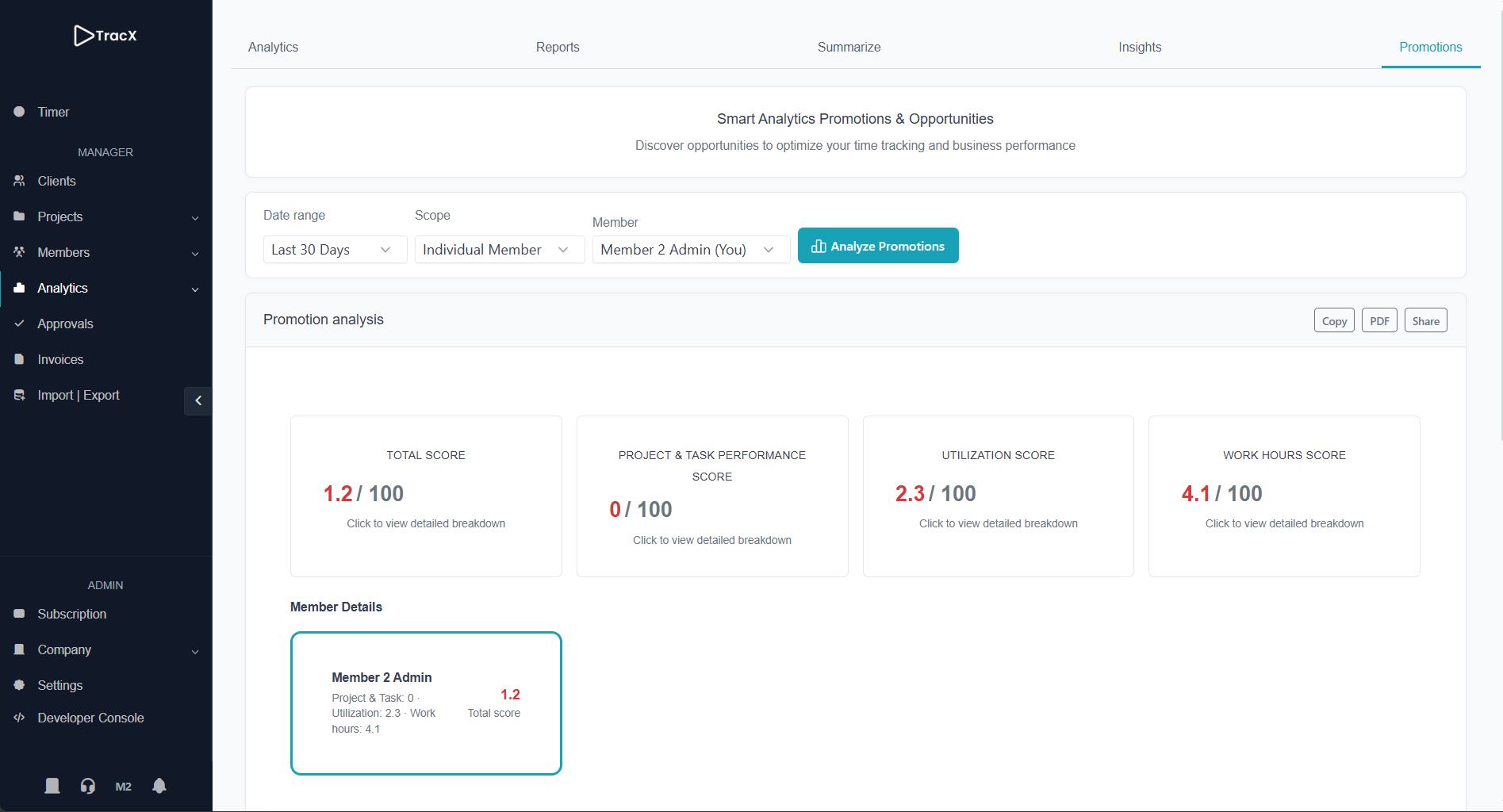The width and height of the screenshot is (1503, 812).
Task: Open the Timer page icon
Action: [x=19, y=112]
